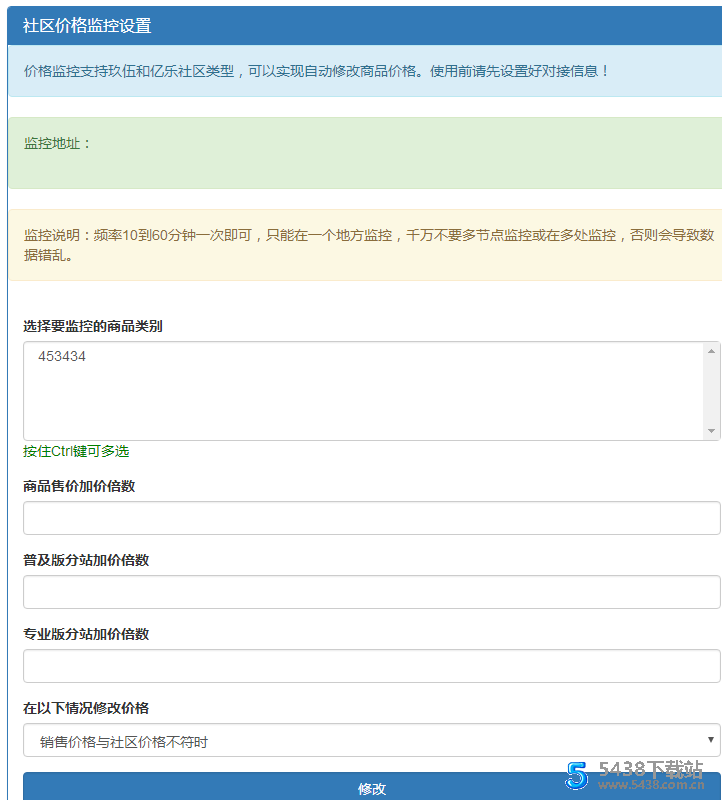Click the 普及版分站加价倍数 label text
The image size is (722, 800).
(86, 560)
